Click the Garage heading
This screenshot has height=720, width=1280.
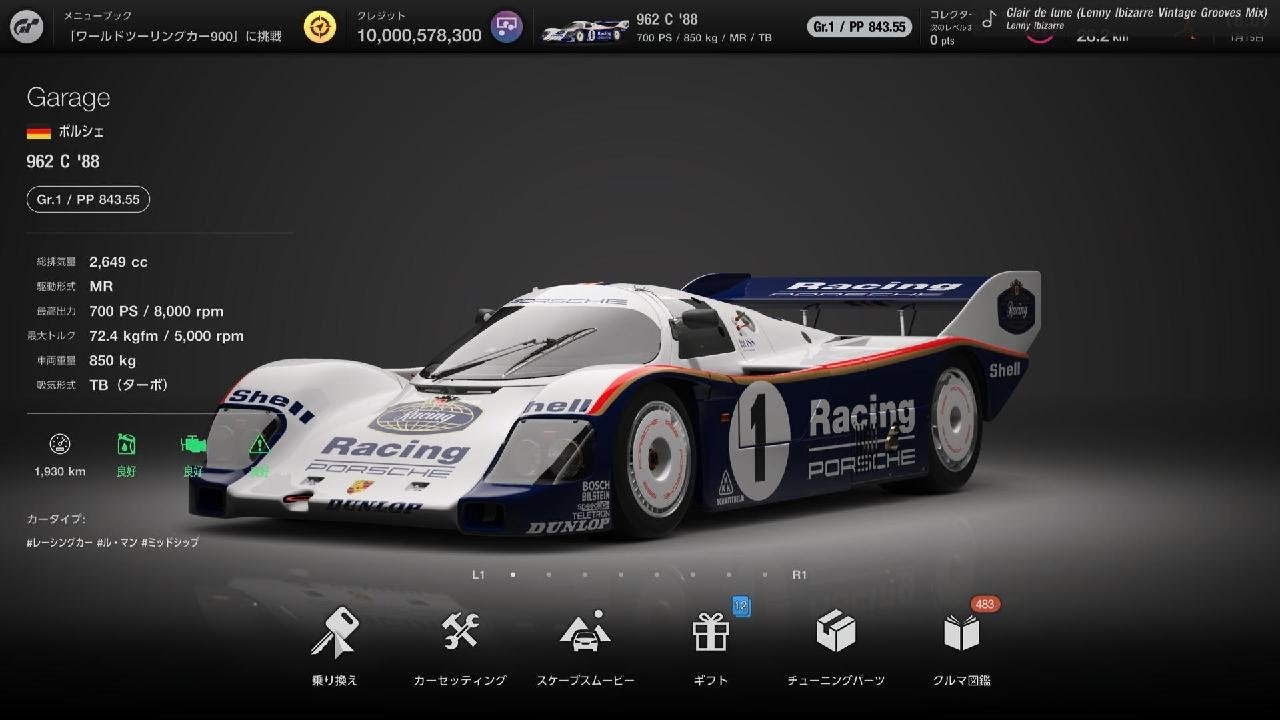tap(68, 98)
